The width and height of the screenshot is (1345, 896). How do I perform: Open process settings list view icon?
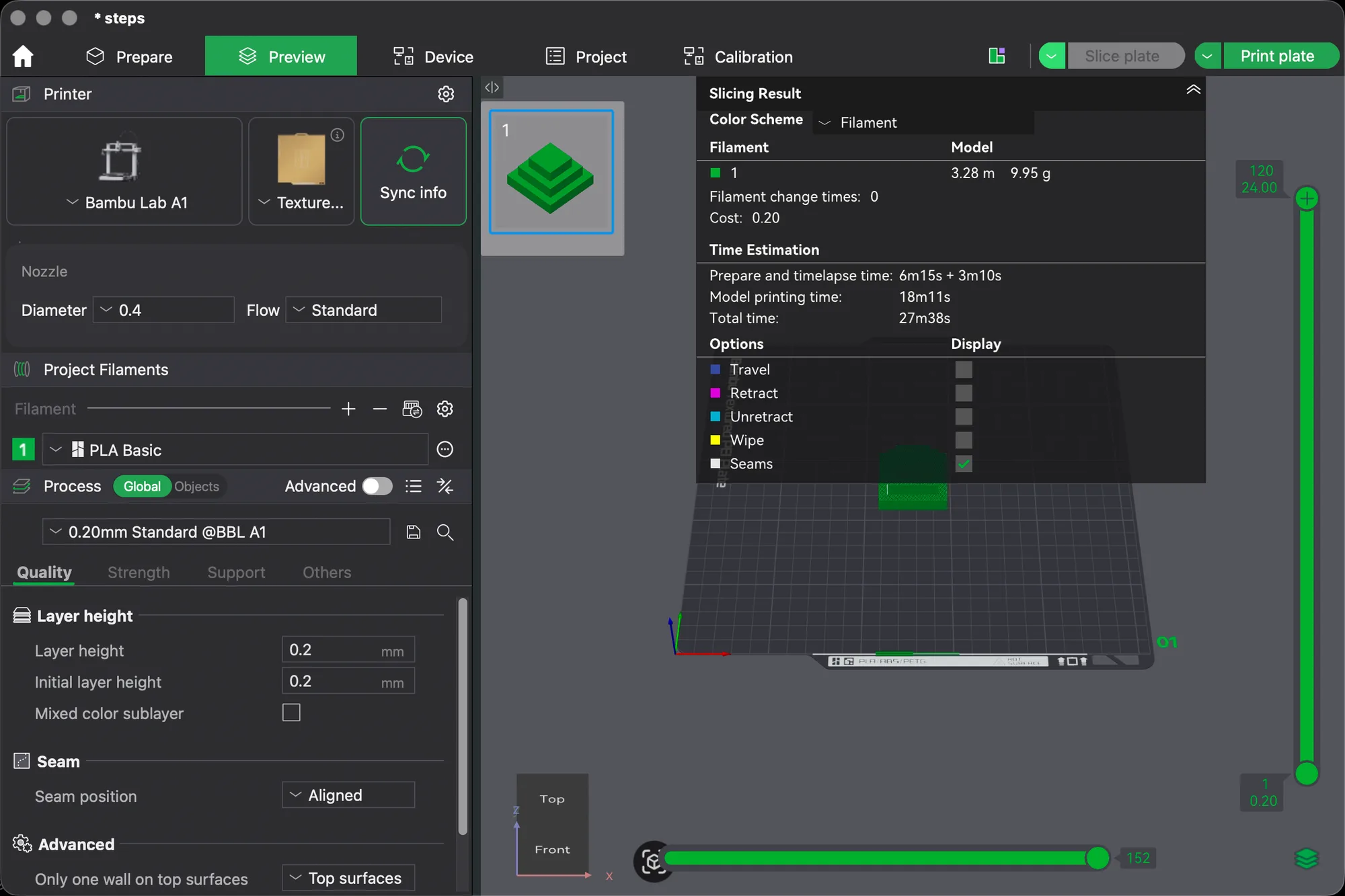pyautogui.click(x=414, y=486)
